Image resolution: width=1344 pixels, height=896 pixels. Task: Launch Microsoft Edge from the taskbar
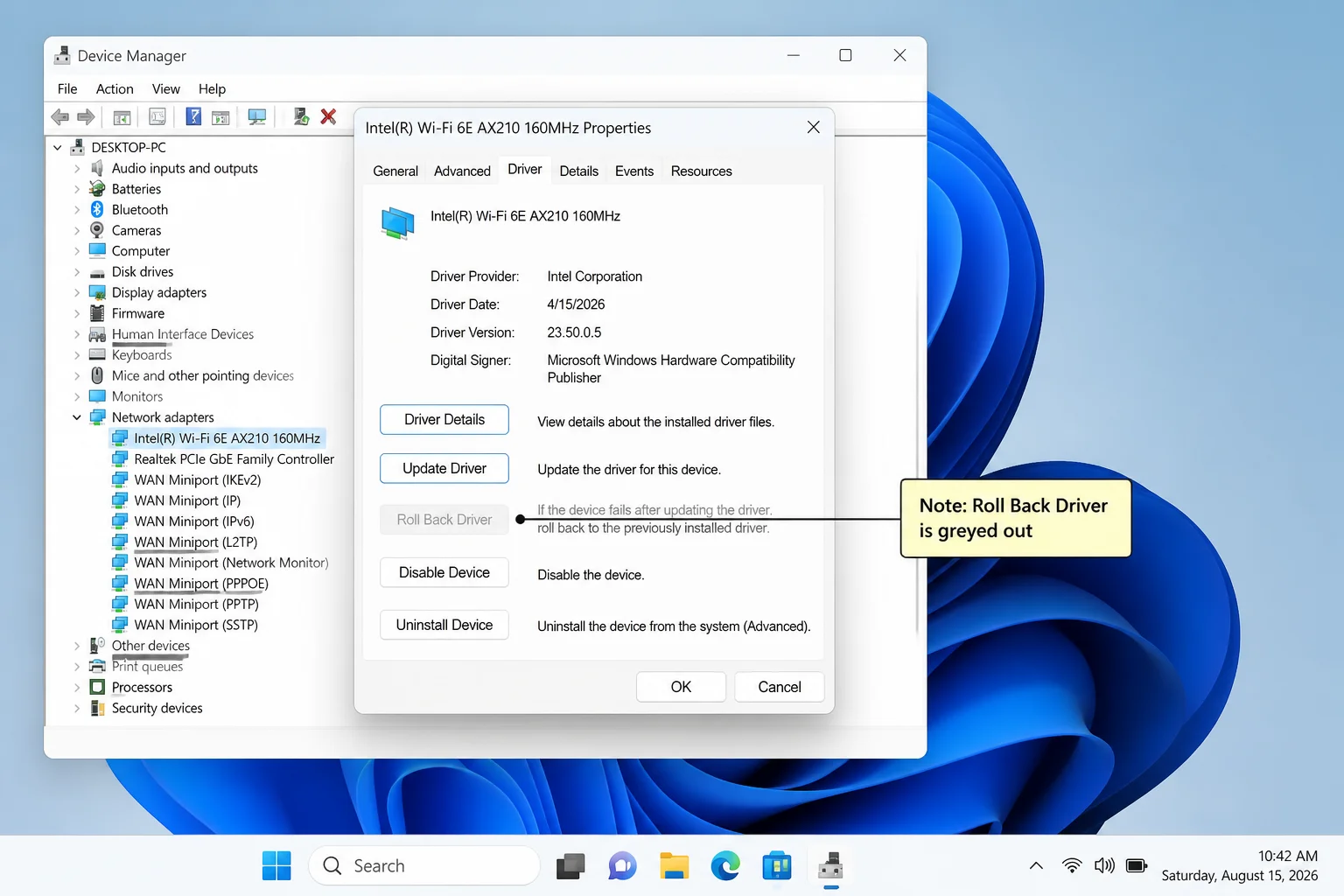point(725,866)
